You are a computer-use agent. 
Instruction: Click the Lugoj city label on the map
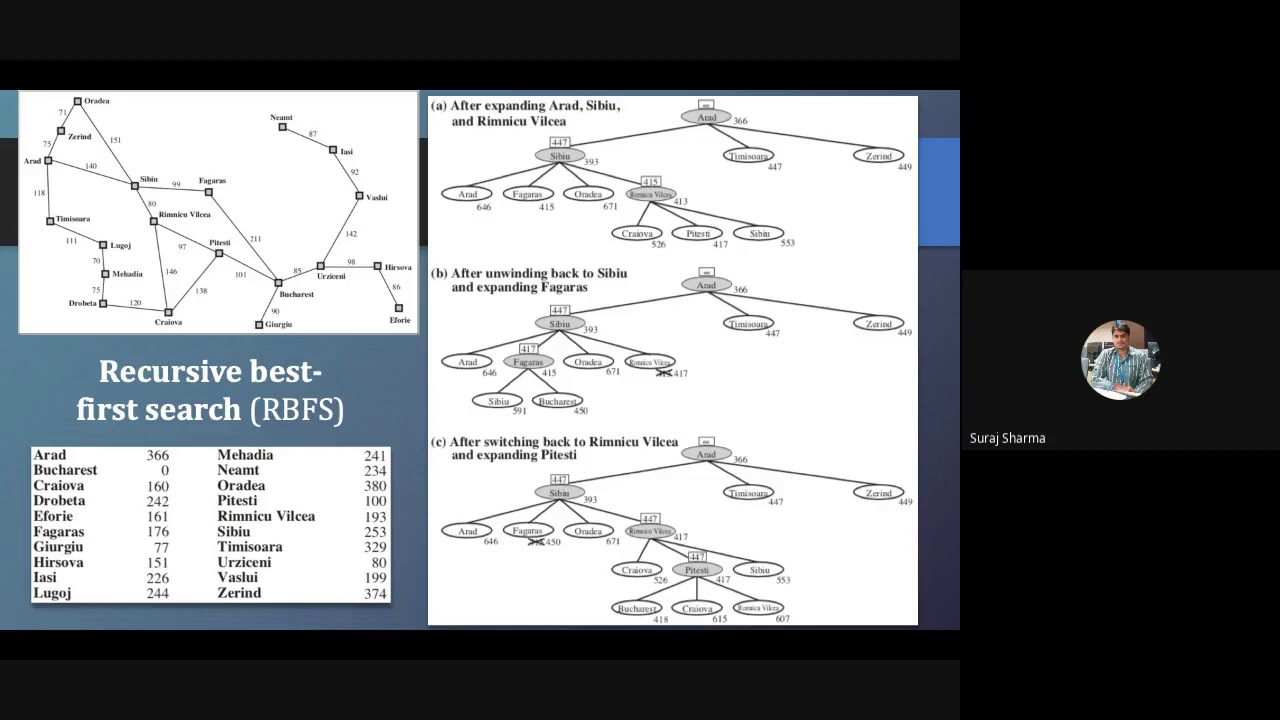click(120, 245)
